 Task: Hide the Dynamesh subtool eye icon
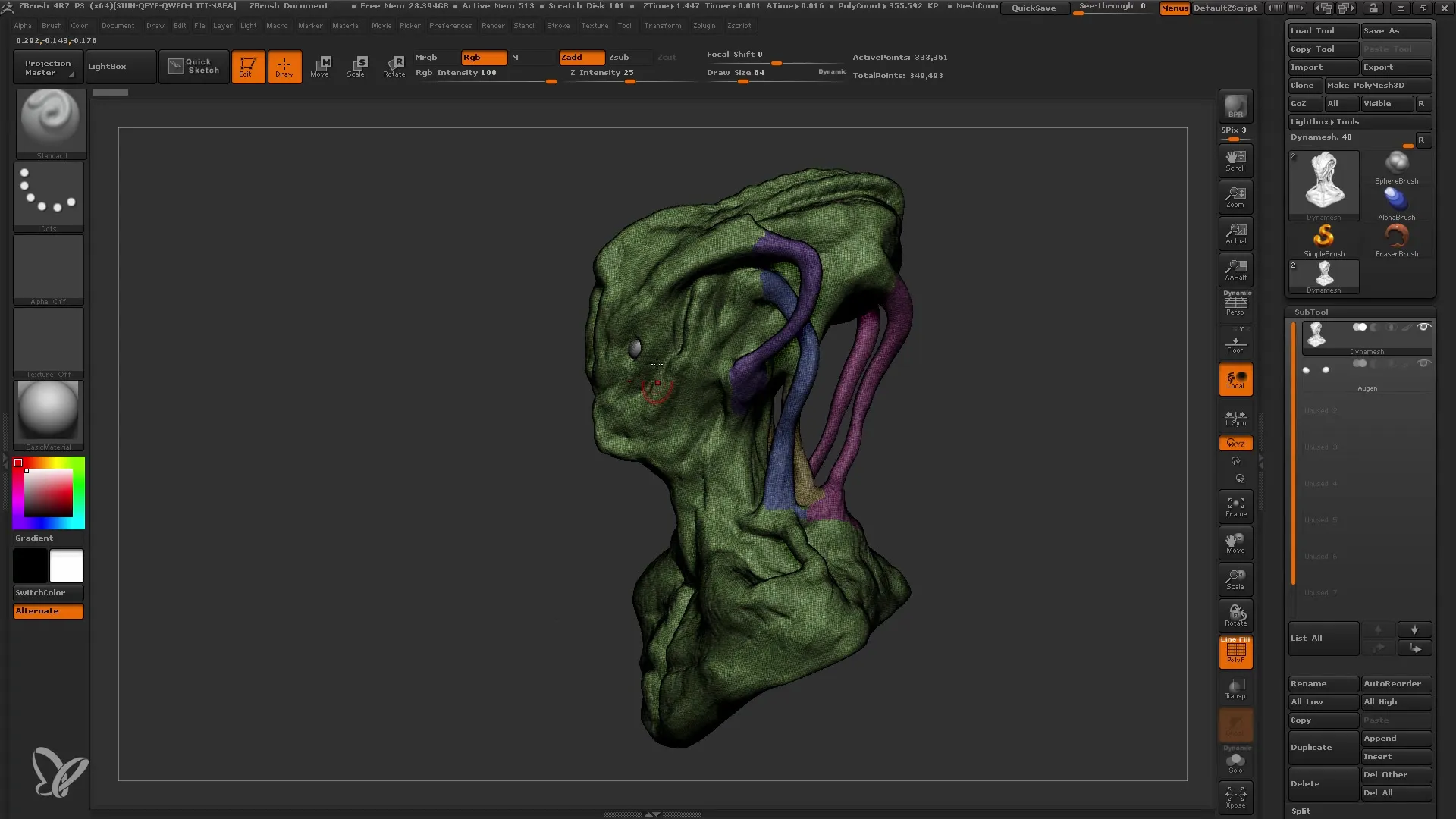1423,328
